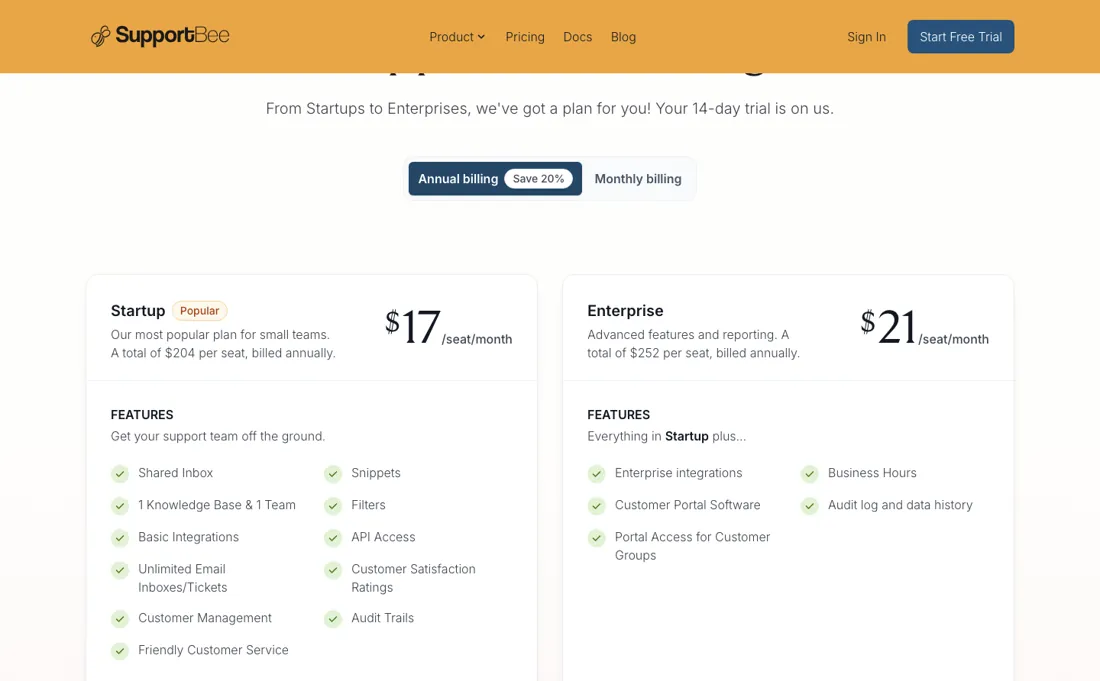
Task: Open the Blog nav link
Action: 623,36
